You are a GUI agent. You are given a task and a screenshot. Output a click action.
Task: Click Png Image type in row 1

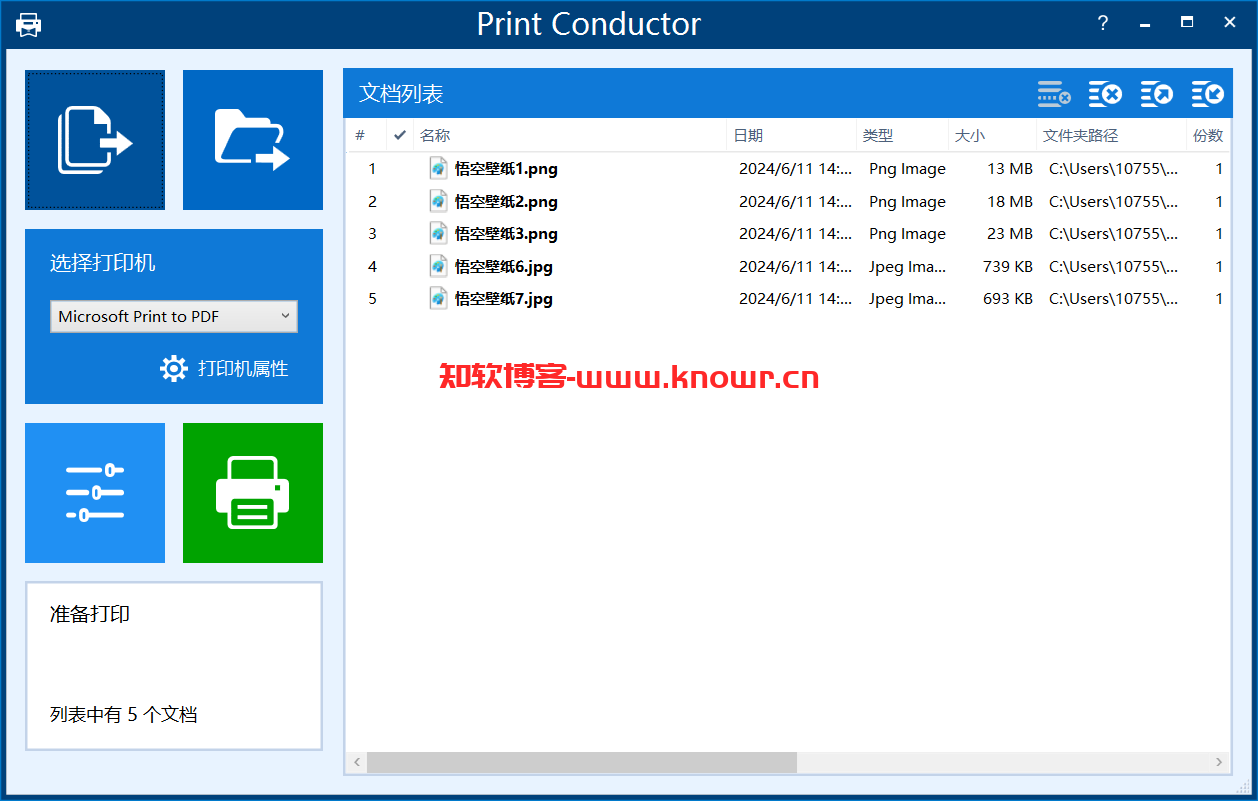coord(907,169)
